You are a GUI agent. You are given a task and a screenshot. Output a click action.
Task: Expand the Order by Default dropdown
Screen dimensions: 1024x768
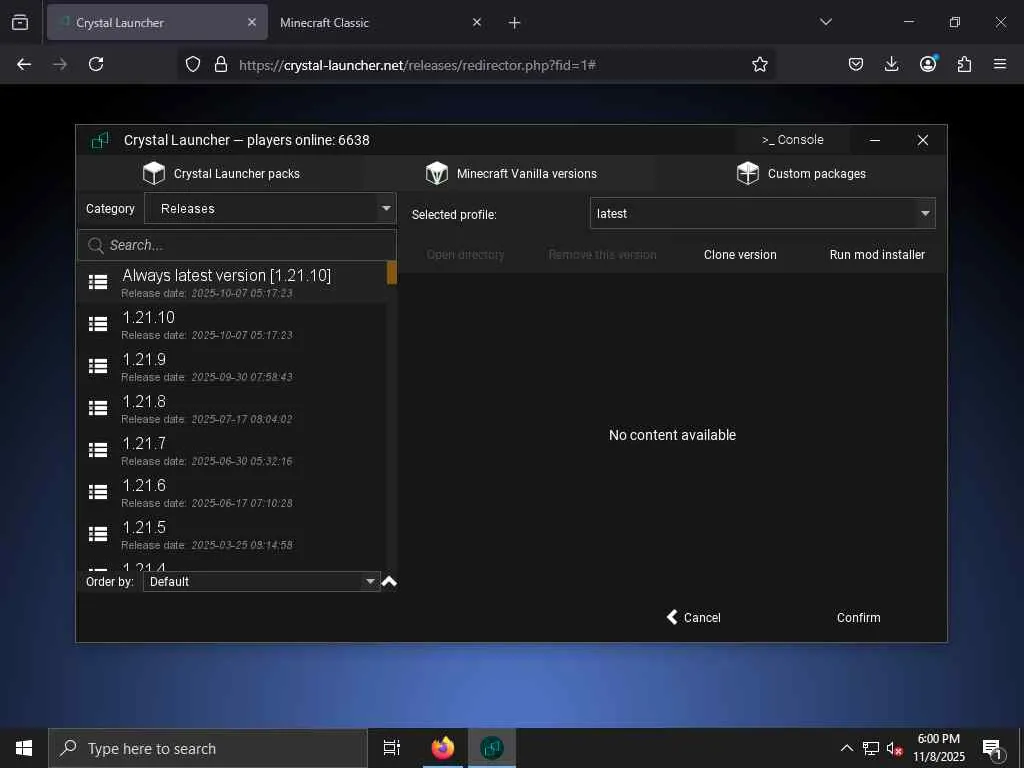coord(261,581)
